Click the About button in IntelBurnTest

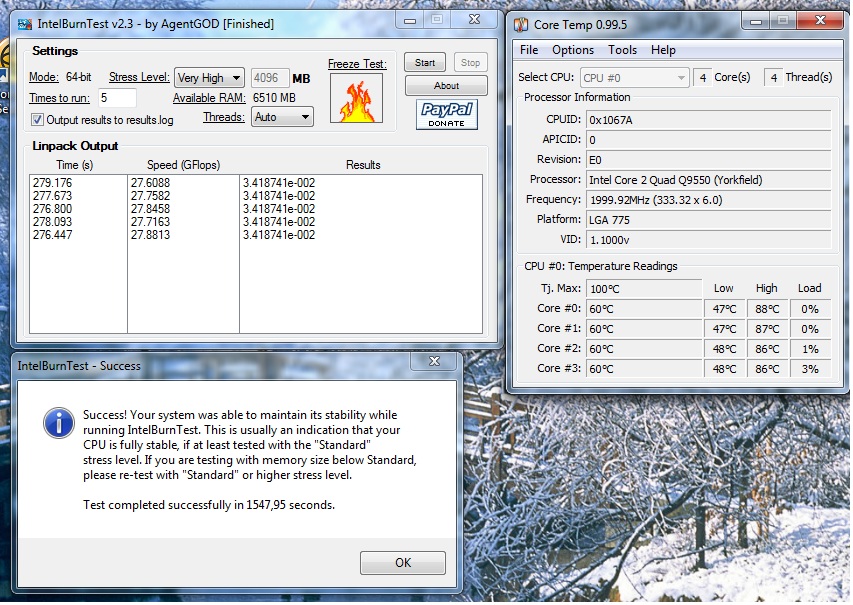pos(446,85)
